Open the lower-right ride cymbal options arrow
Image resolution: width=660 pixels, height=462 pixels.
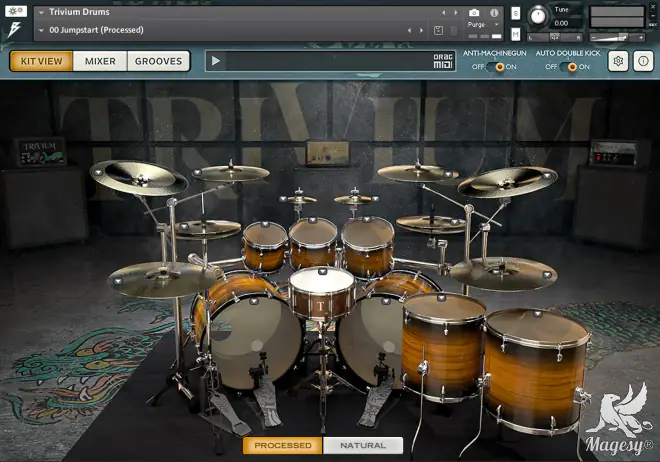[547, 275]
